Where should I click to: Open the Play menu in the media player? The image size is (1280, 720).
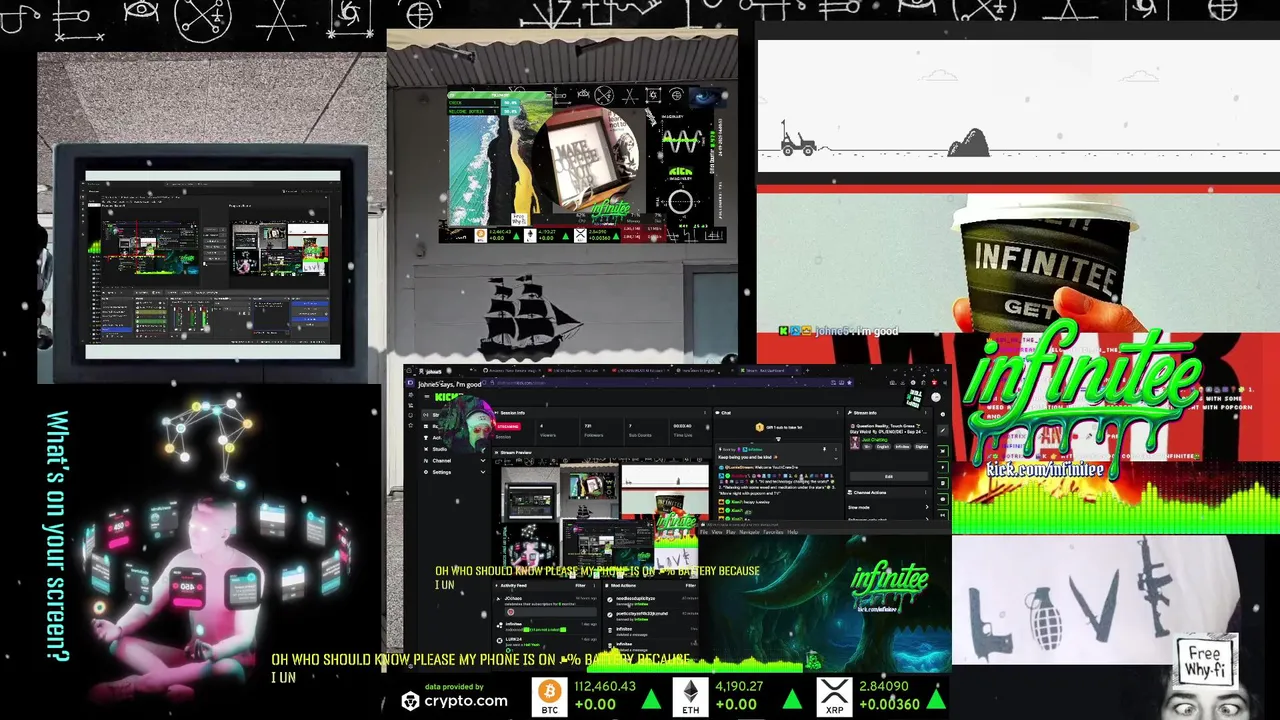click(x=731, y=532)
